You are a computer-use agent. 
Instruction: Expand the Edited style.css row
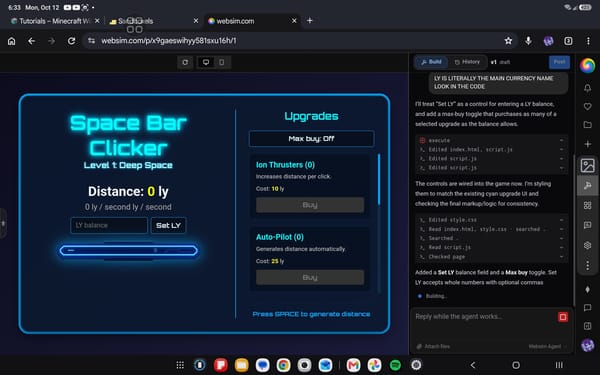coord(491,220)
